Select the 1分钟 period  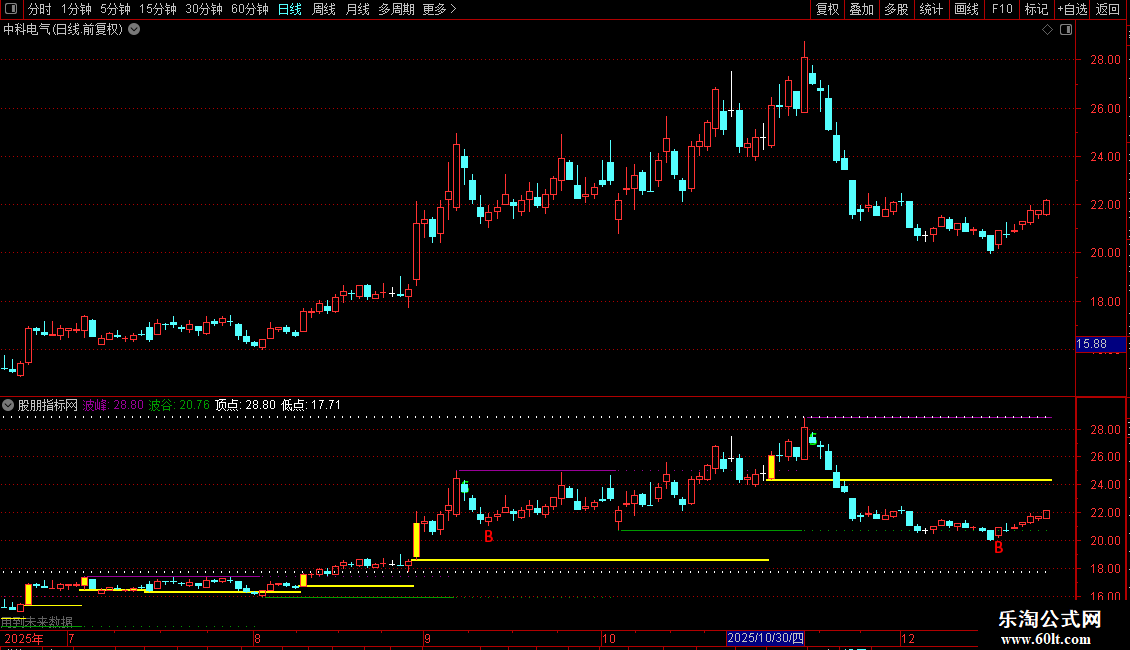coord(76,9)
